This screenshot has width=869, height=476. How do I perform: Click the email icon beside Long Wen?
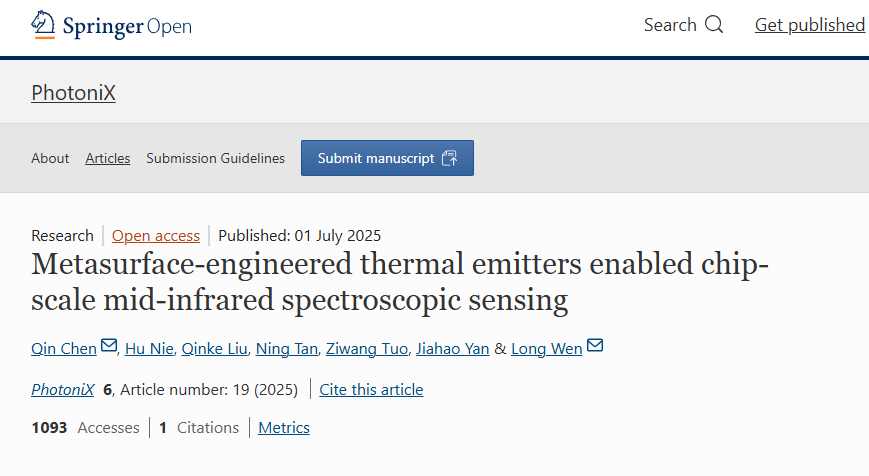tap(595, 347)
